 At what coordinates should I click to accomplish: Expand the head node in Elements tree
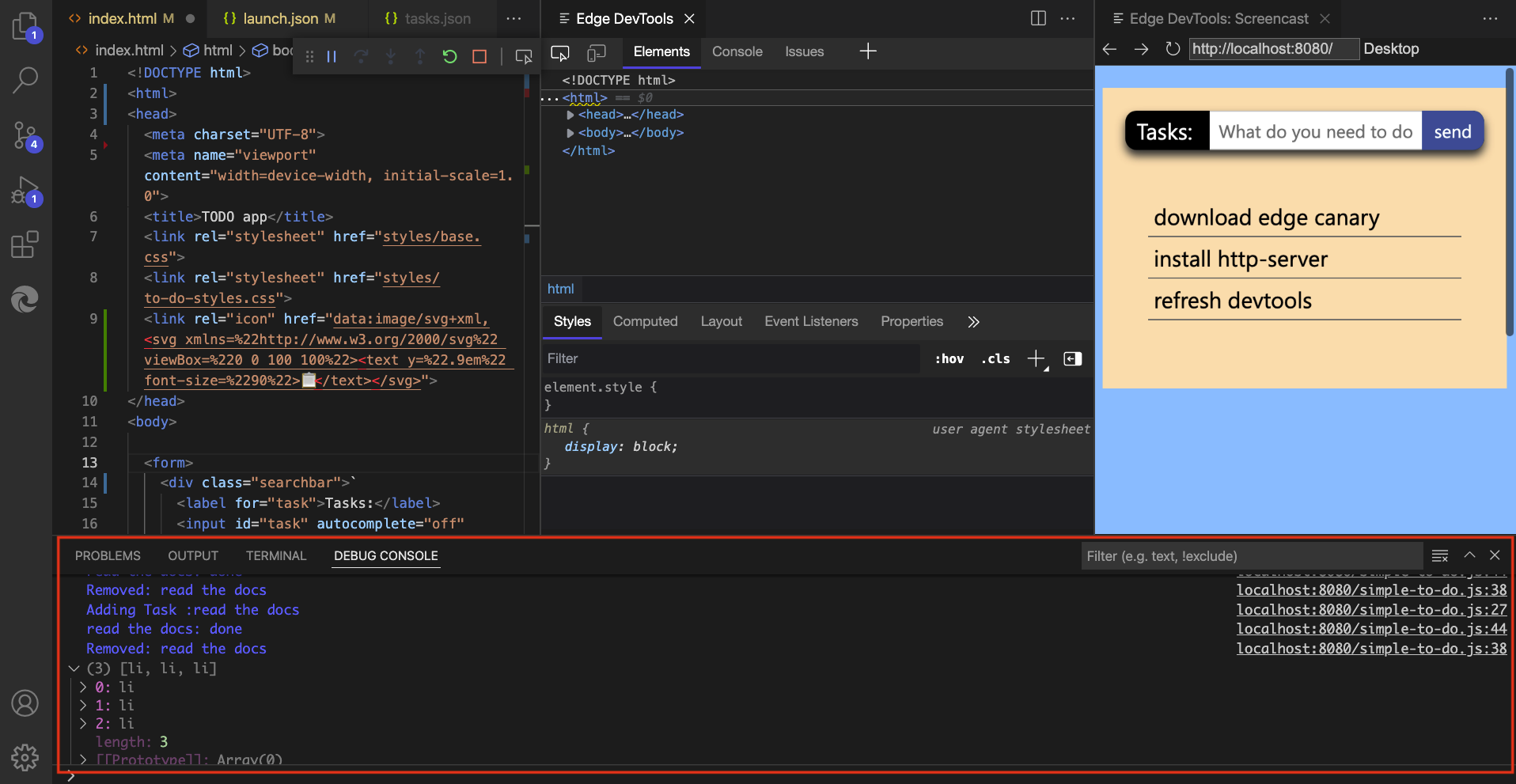point(570,114)
